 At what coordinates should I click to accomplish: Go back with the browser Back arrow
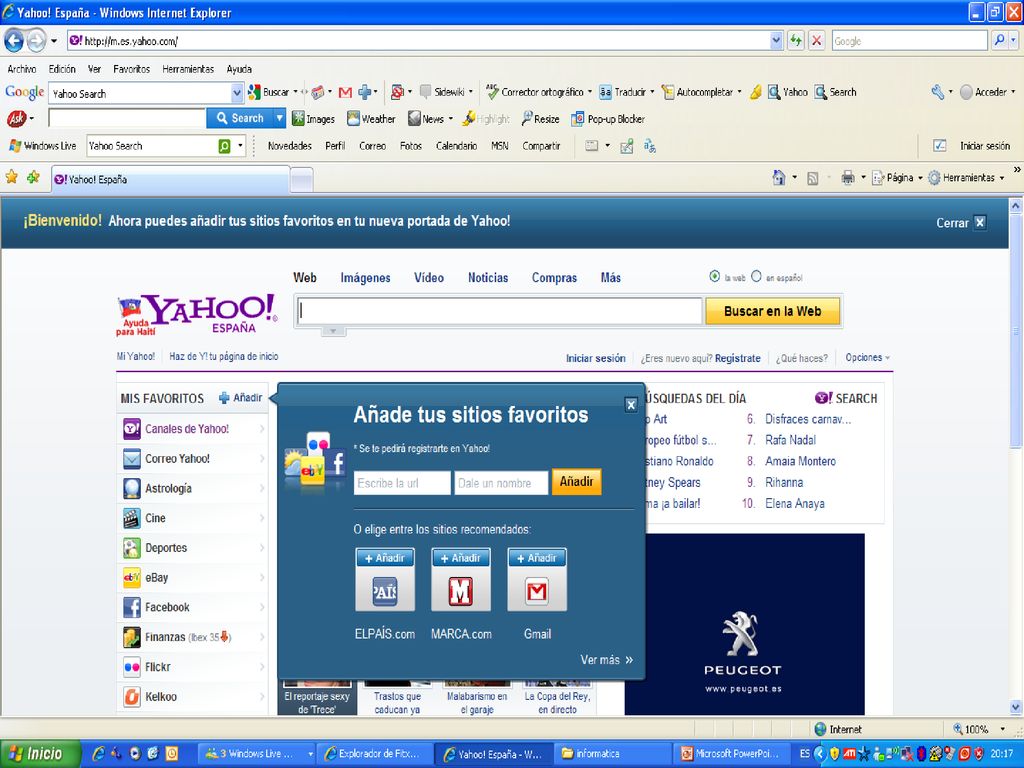click(14, 41)
